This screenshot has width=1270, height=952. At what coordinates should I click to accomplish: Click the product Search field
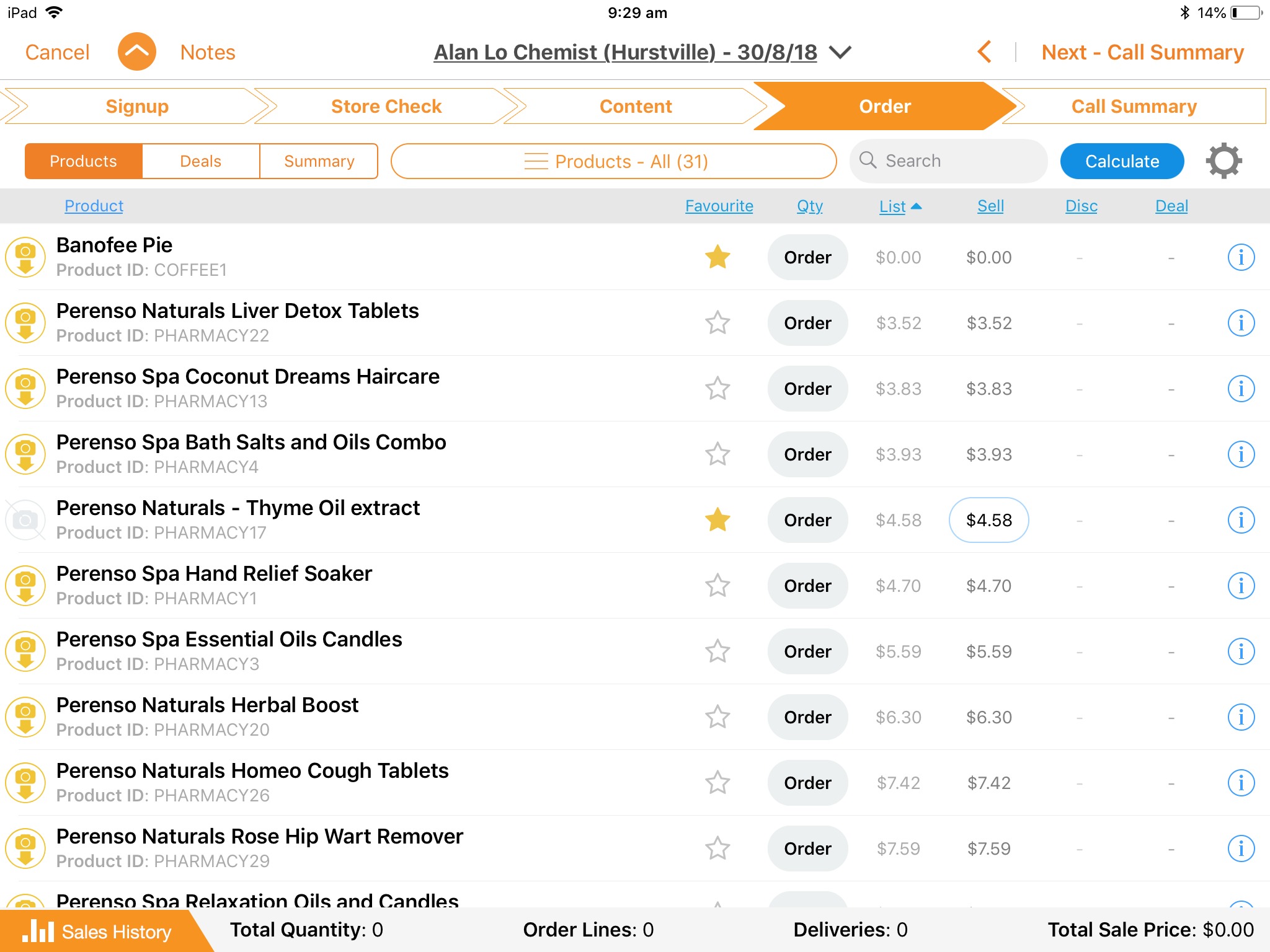click(x=949, y=161)
